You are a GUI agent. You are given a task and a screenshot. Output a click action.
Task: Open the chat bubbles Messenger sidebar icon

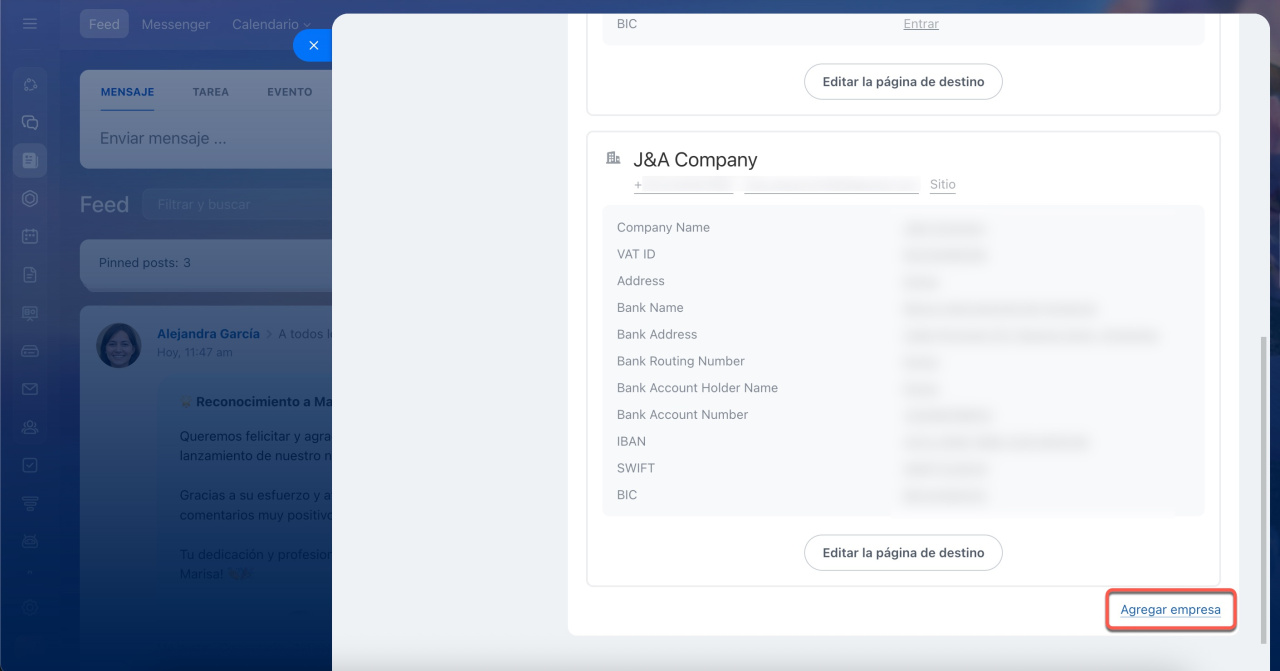pos(30,122)
